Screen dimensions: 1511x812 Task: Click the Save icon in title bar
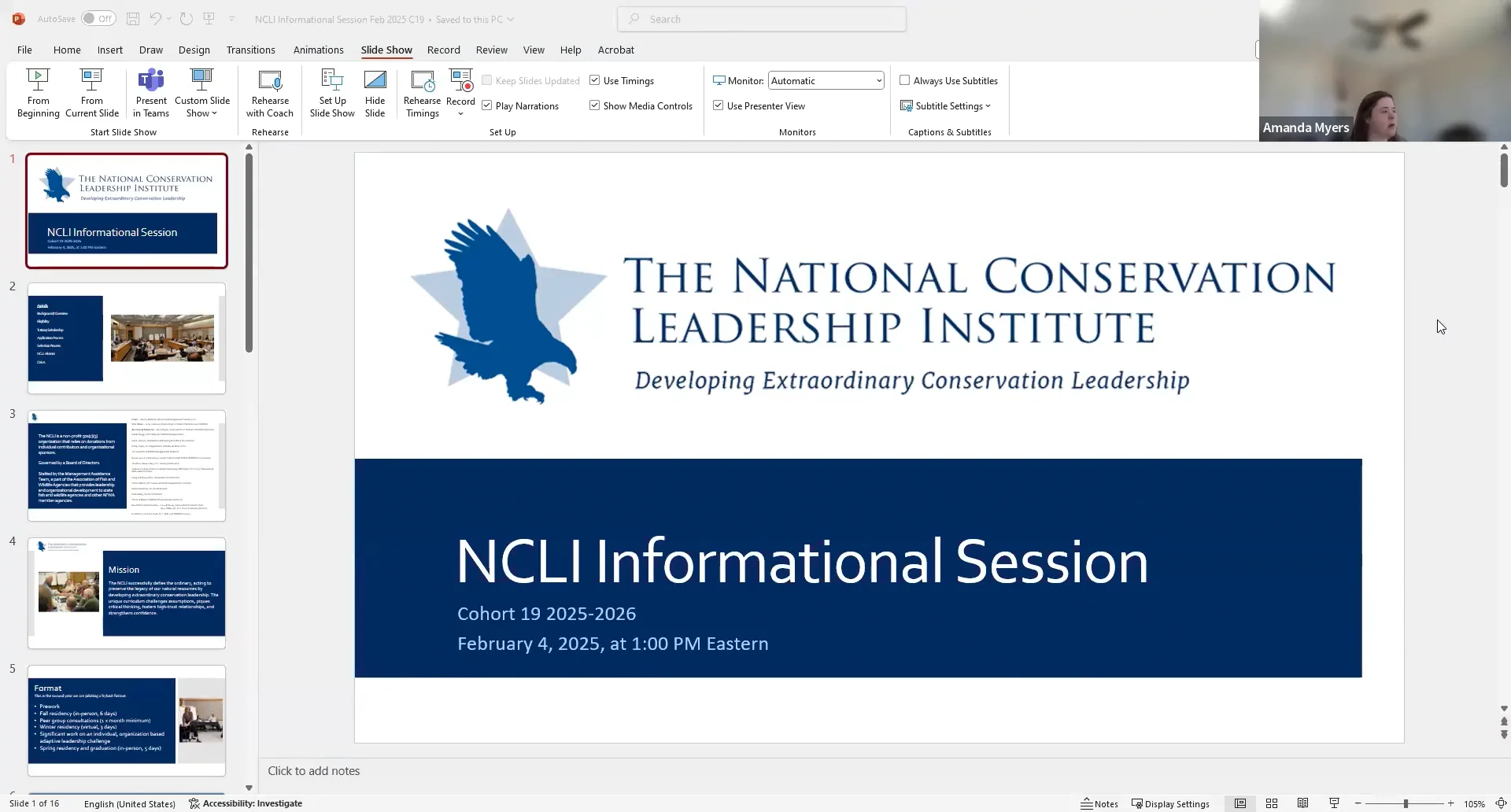click(133, 19)
